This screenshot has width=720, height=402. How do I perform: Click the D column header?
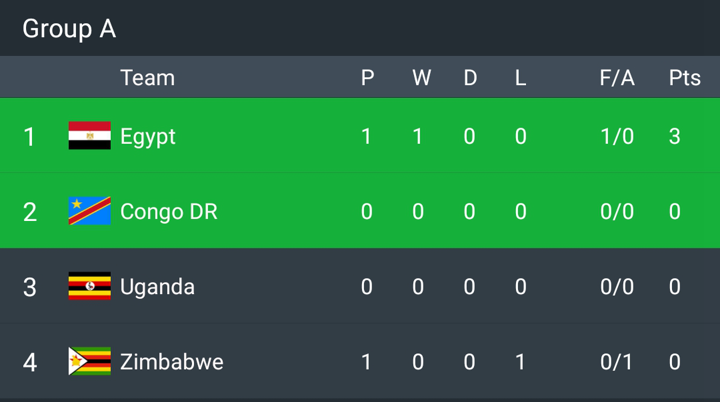[470, 78]
